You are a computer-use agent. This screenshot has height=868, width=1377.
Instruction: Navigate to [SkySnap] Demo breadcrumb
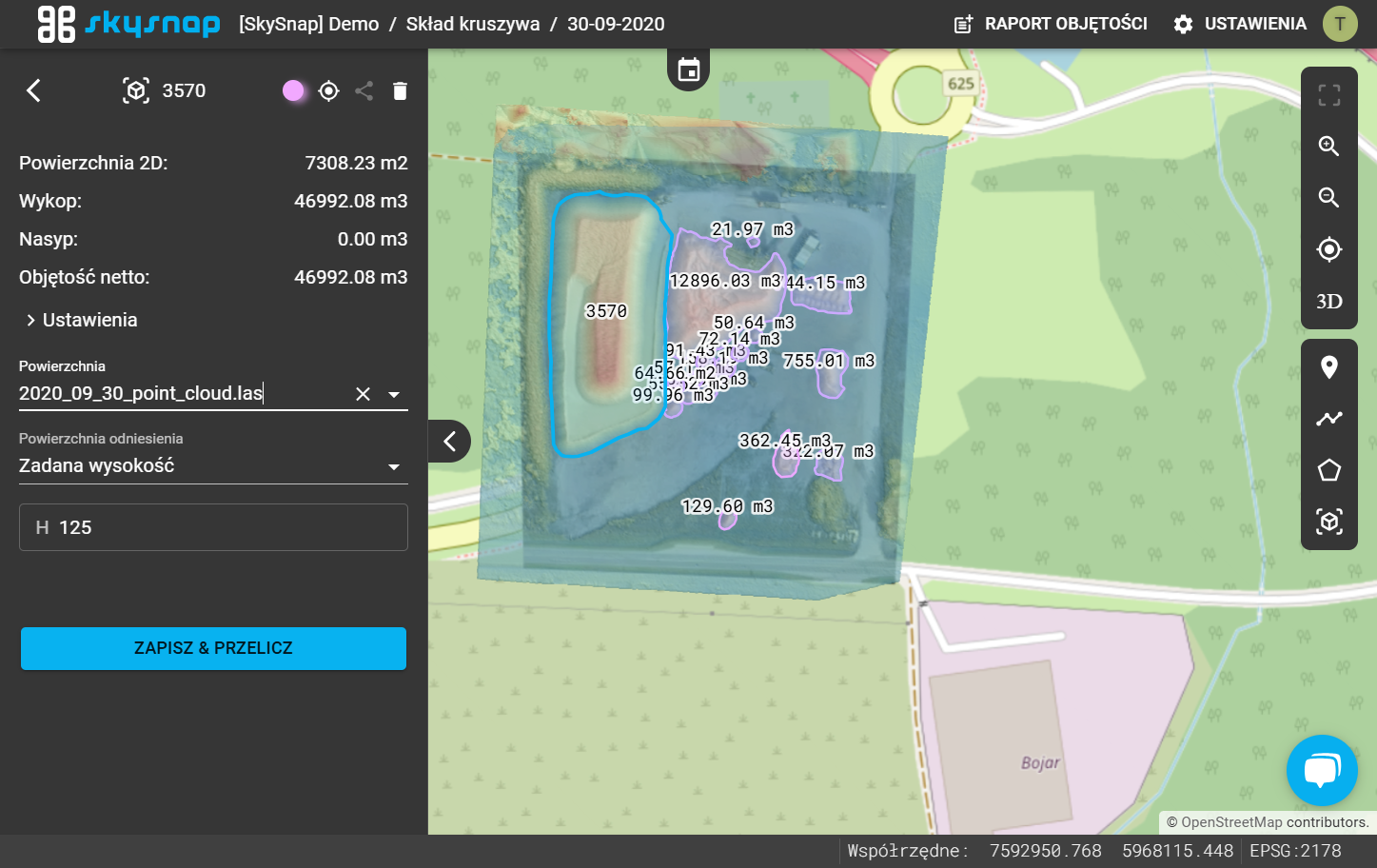(309, 24)
